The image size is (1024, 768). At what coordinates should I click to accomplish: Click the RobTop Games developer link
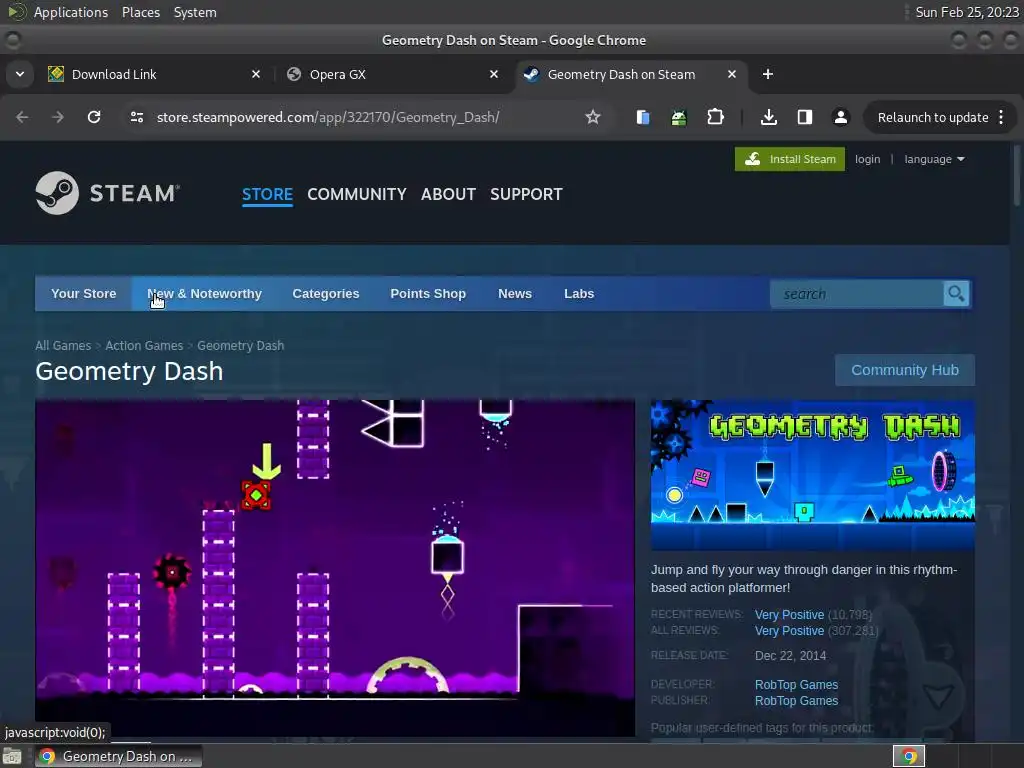(x=796, y=684)
